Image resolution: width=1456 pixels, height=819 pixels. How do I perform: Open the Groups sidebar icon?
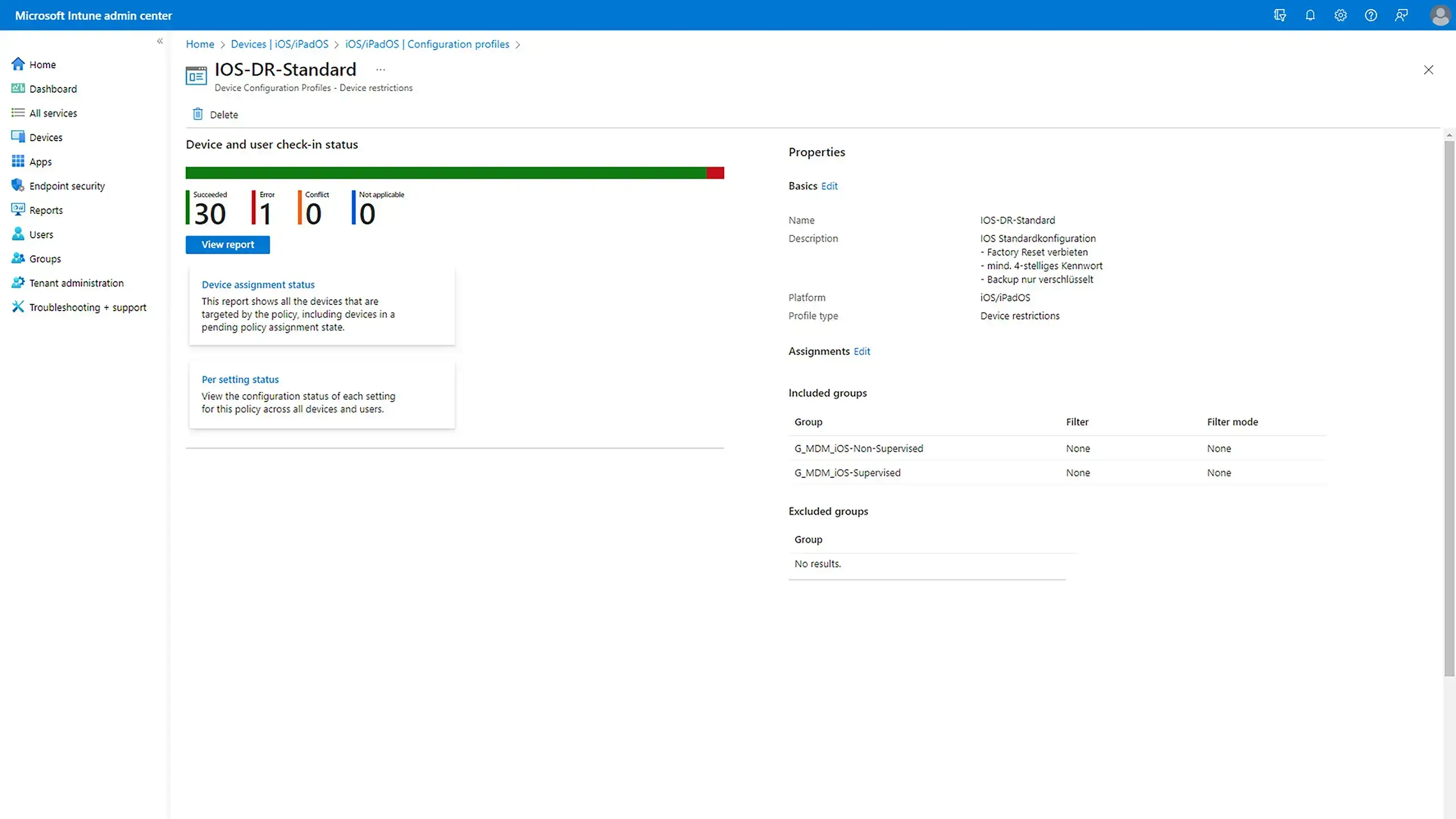click(18, 258)
